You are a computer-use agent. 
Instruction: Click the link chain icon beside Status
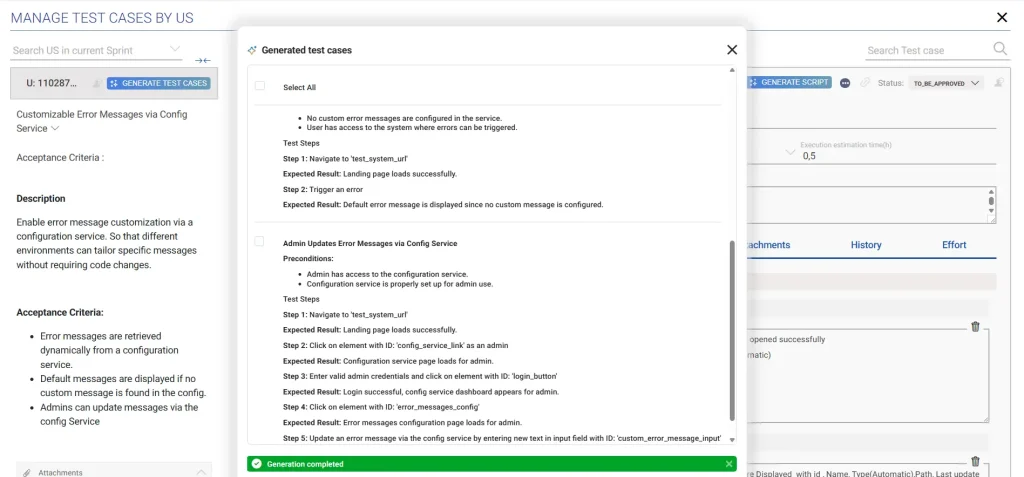coord(865,83)
